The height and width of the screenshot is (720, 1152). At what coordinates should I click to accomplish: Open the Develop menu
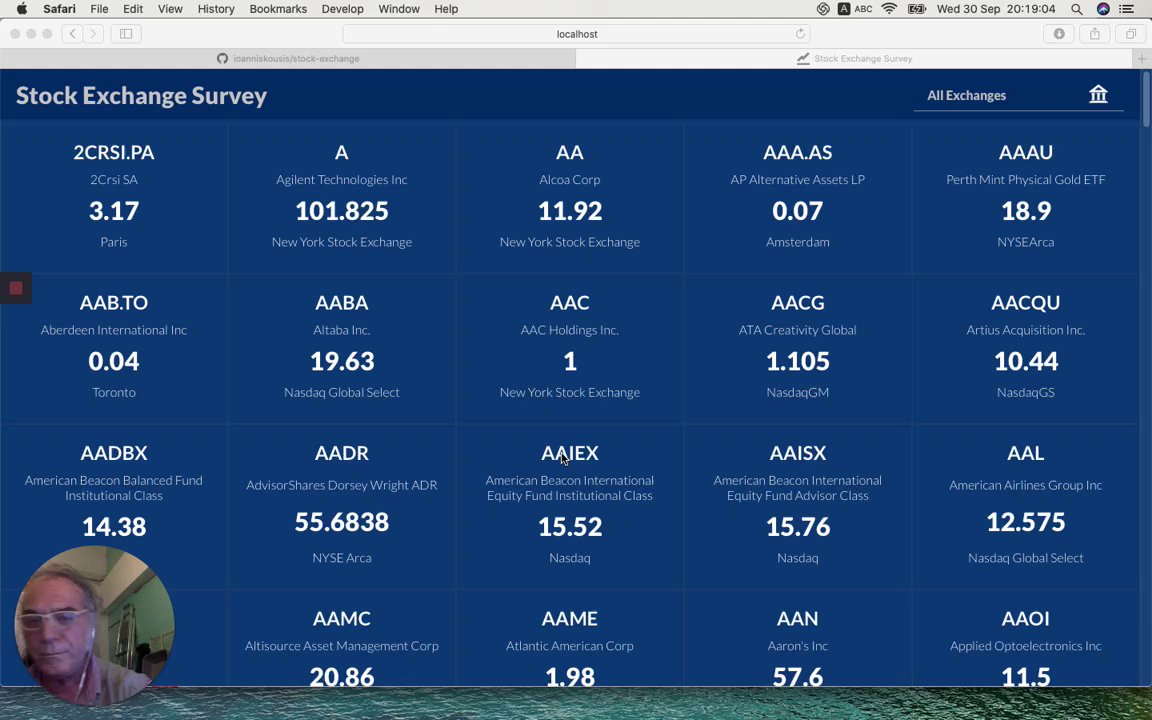coord(342,9)
